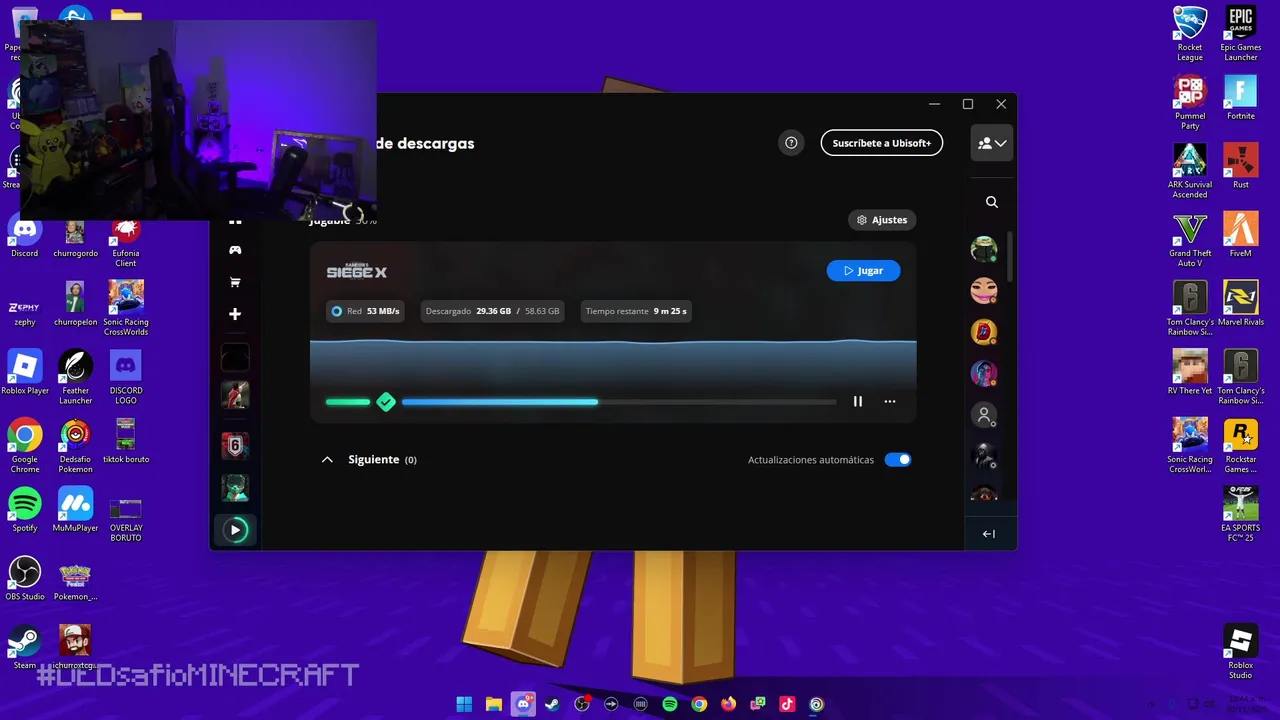Open the account profile dropdown
1280x720 pixels.
coord(992,143)
